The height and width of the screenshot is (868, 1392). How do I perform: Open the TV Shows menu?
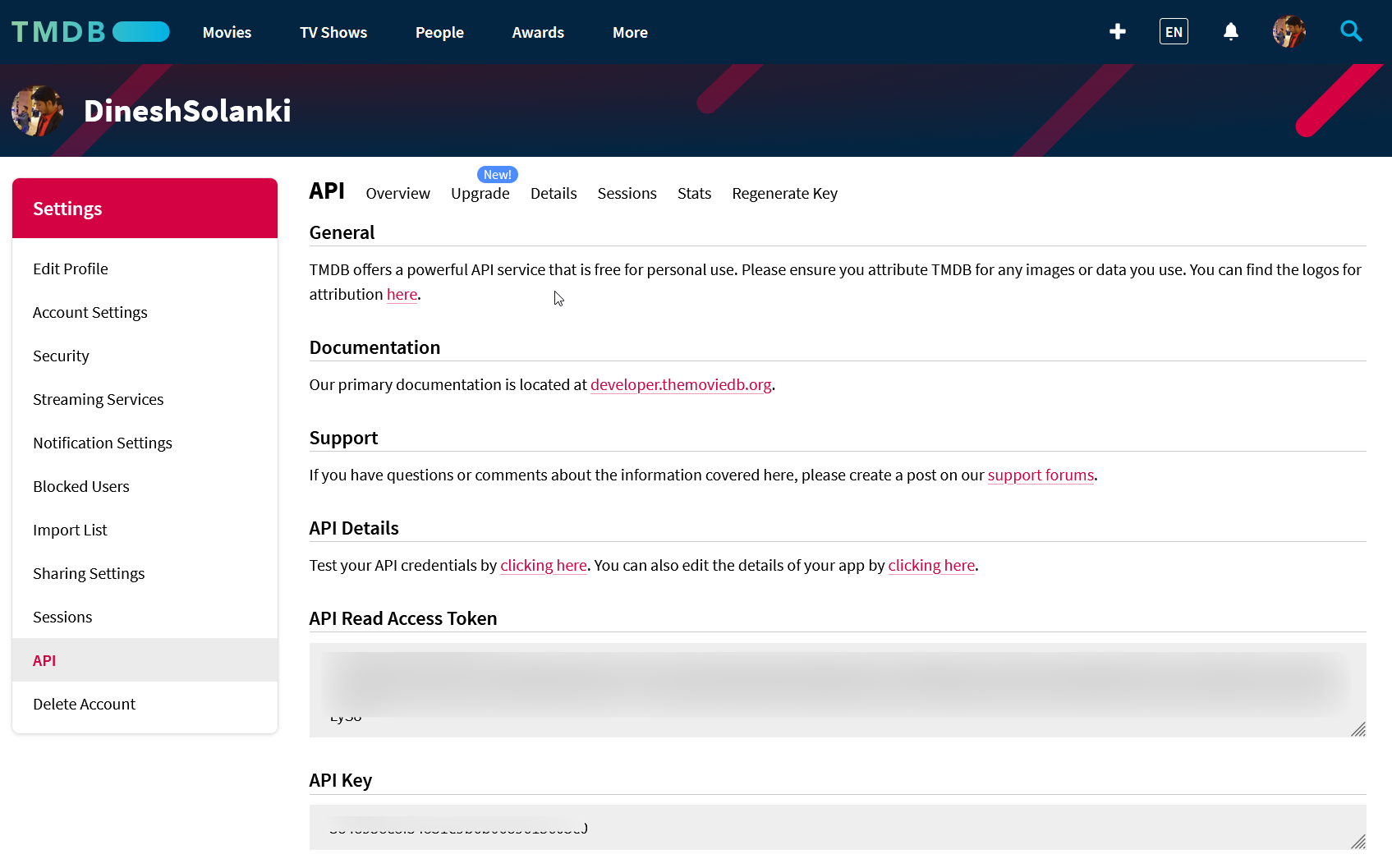(x=333, y=32)
